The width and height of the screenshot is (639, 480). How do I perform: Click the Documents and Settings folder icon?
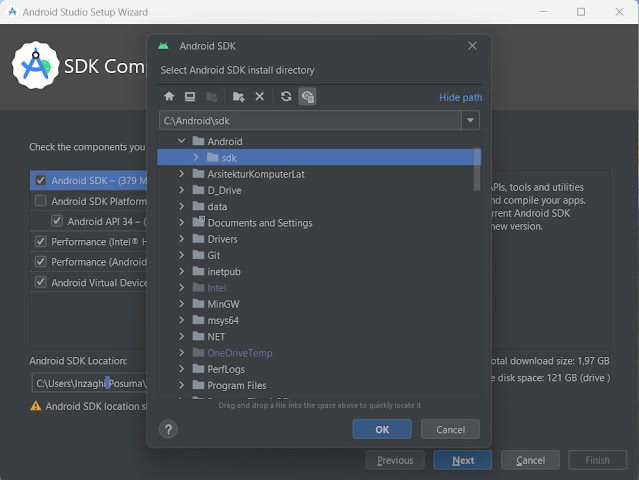point(198,222)
